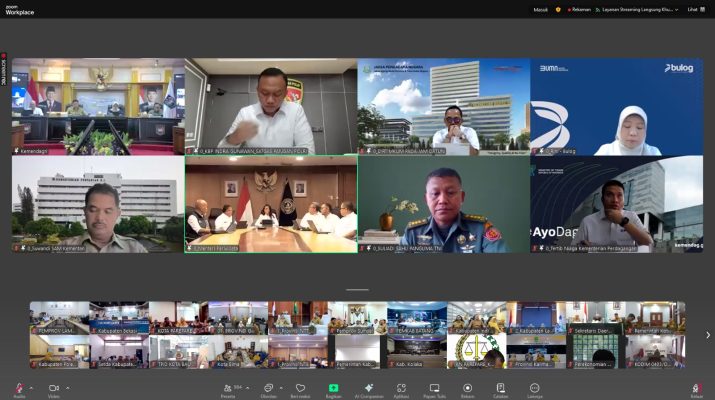Open the Aplikasi apps icon
Image resolution: width=715 pixels, height=400 pixels.
[x=400, y=387]
